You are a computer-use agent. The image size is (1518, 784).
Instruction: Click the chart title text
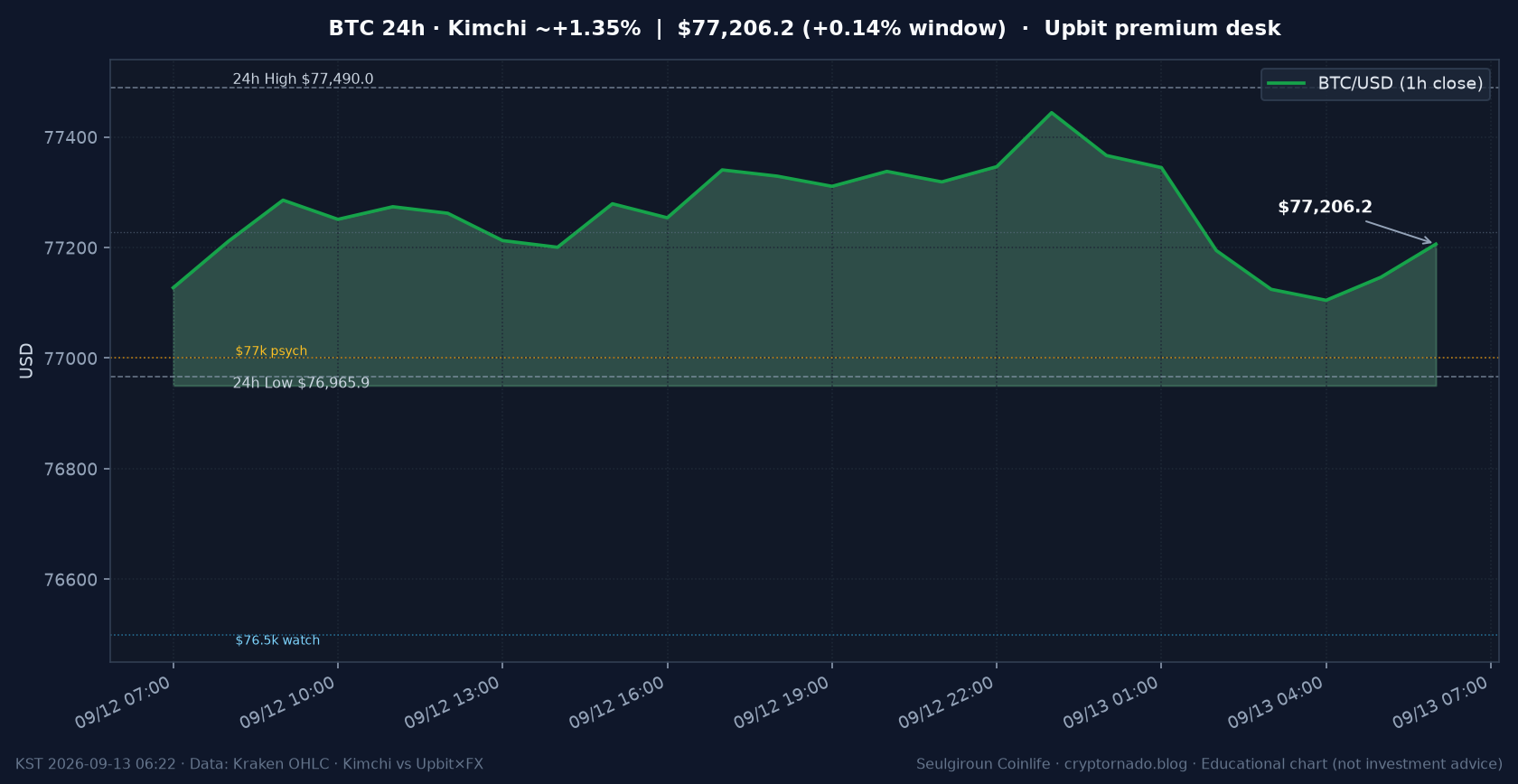click(x=804, y=28)
